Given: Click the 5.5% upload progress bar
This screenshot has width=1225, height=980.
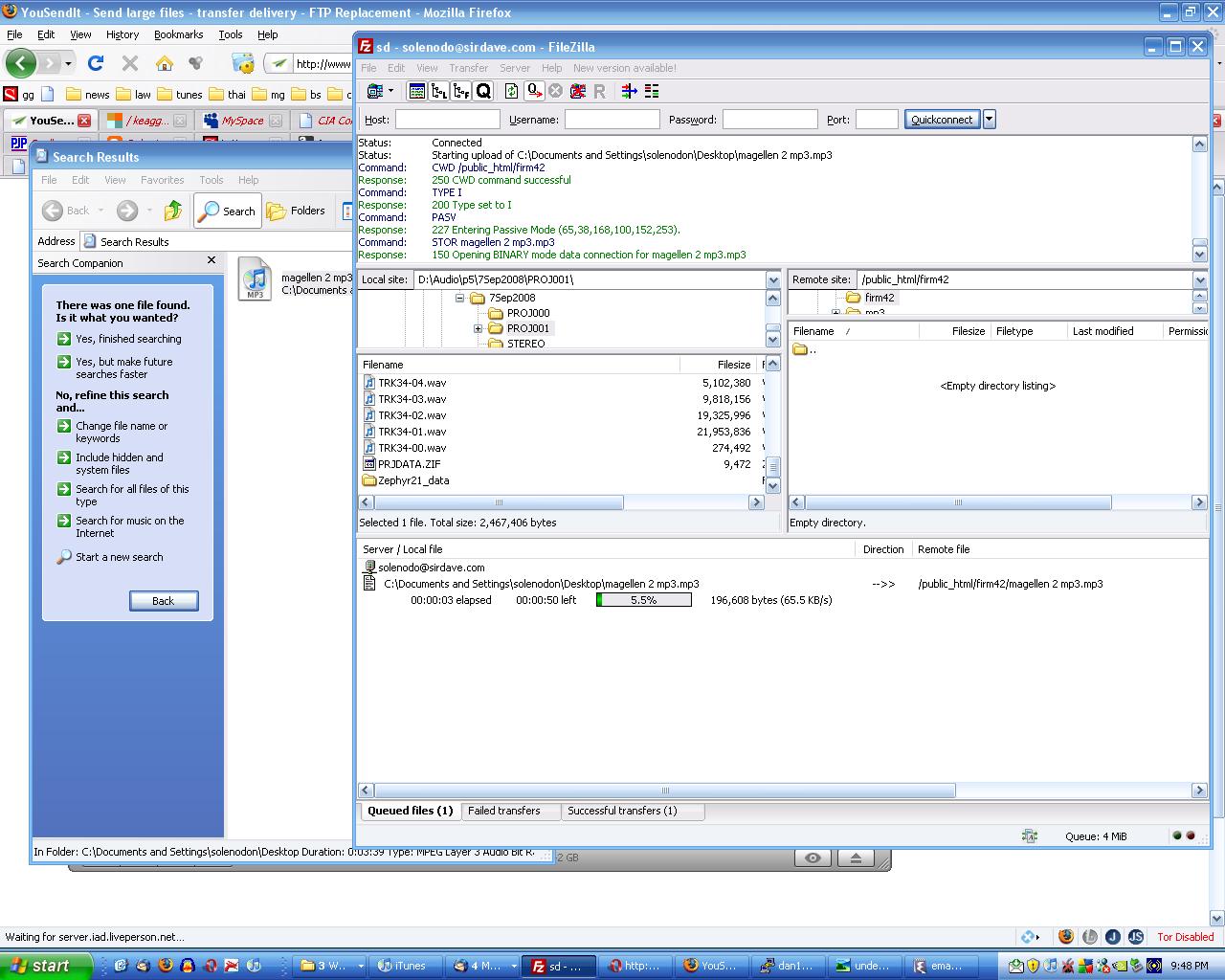Looking at the screenshot, I should (x=643, y=600).
